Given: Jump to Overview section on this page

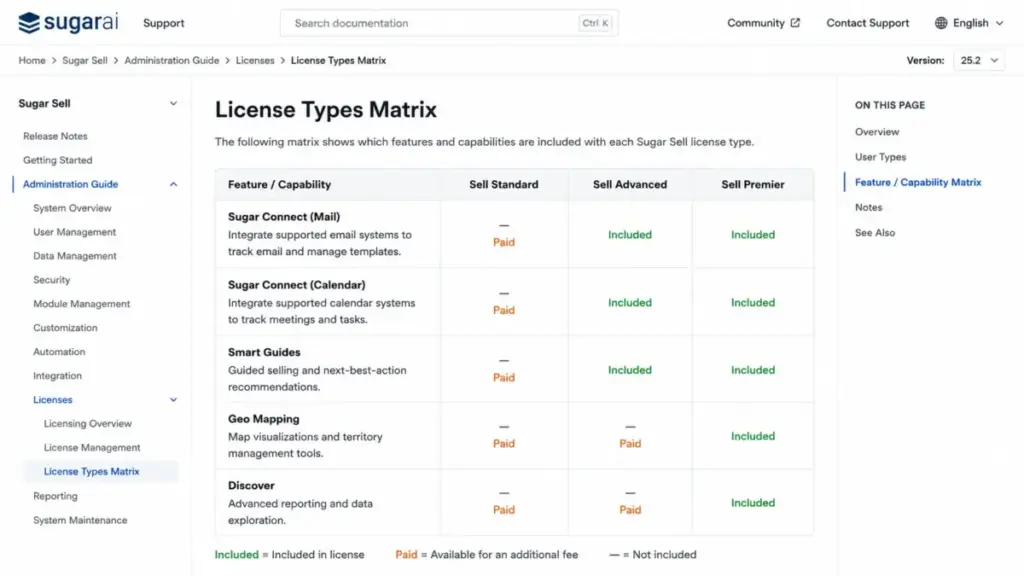Looking at the screenshot, I should point(877,131).
